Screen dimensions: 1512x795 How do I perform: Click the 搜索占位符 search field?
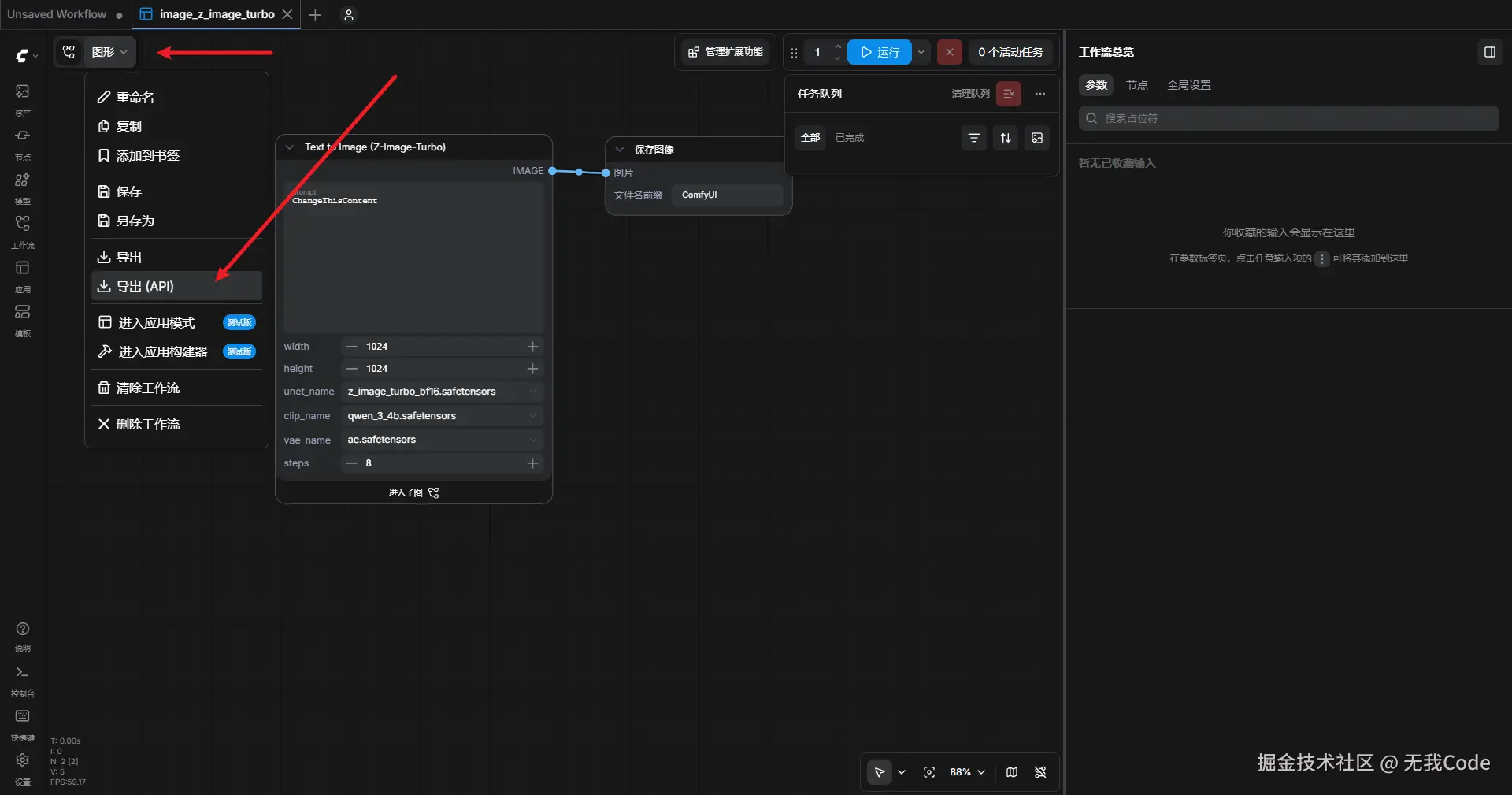click(1288, 118)
